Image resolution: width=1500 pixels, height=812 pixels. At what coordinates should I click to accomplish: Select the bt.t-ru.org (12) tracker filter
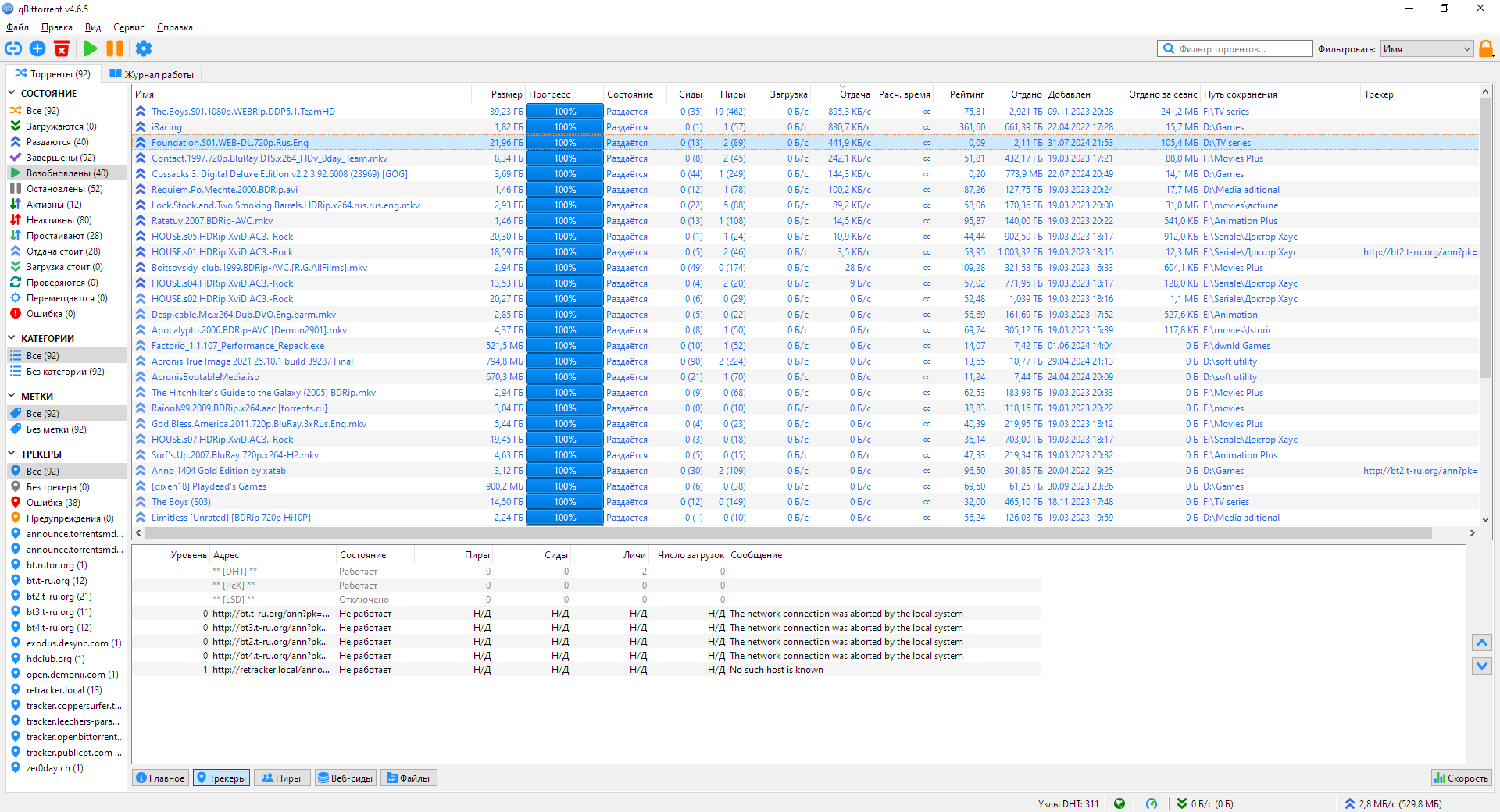point(67,581)
